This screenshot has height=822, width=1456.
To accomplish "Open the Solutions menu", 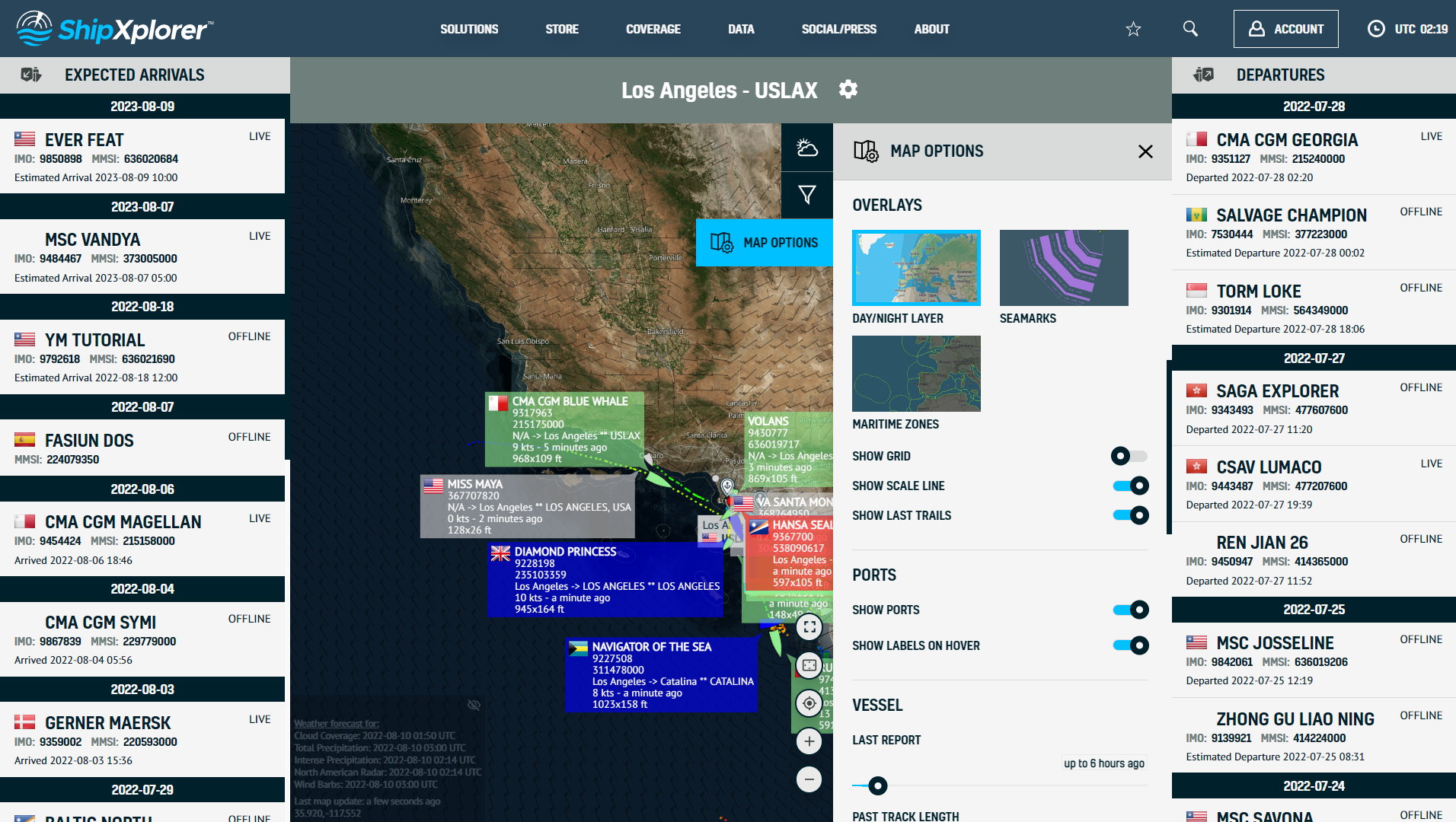I will [469, 29].
